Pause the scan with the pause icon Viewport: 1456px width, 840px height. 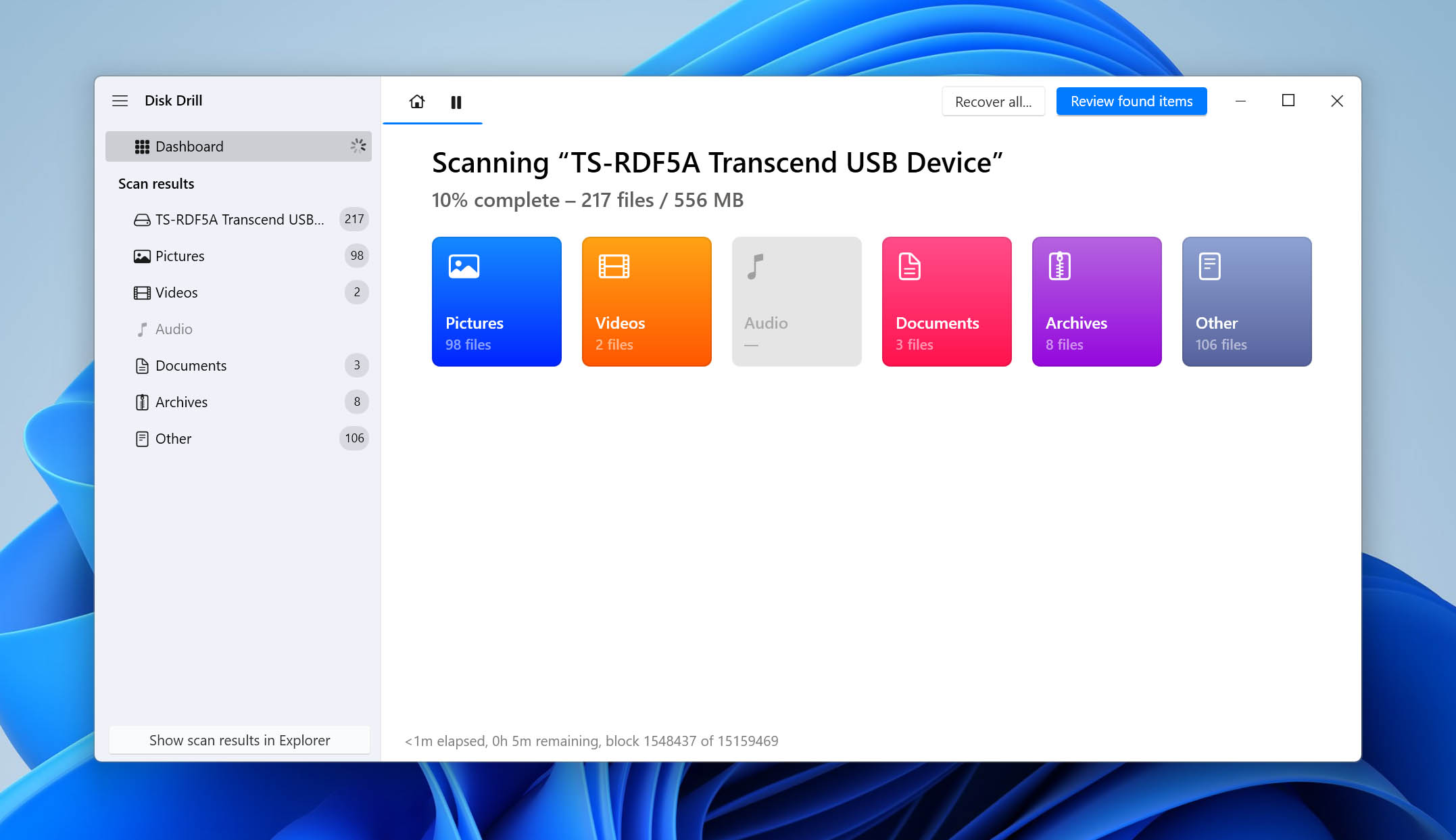click(456, 102)
